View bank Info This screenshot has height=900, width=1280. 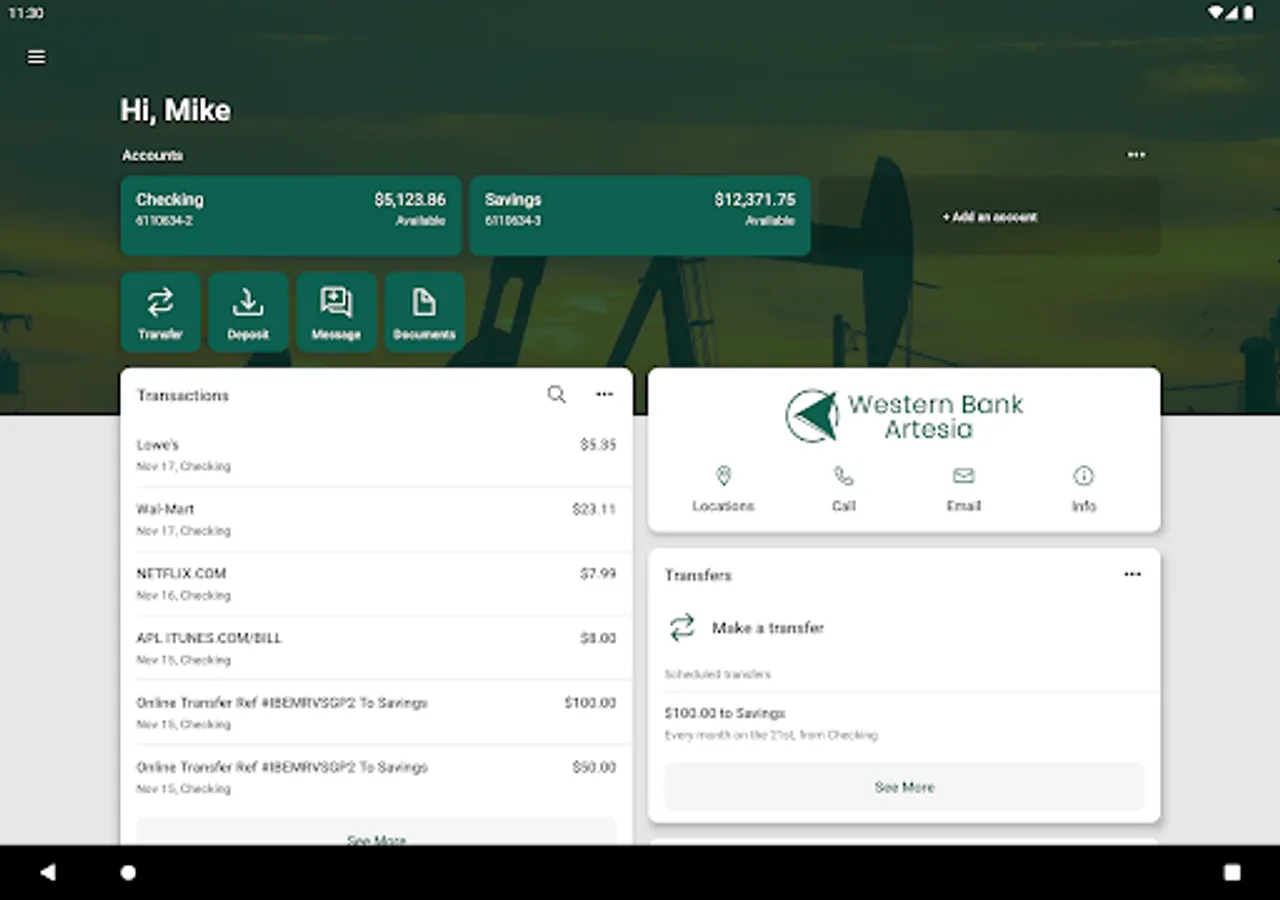[1084, 488]
